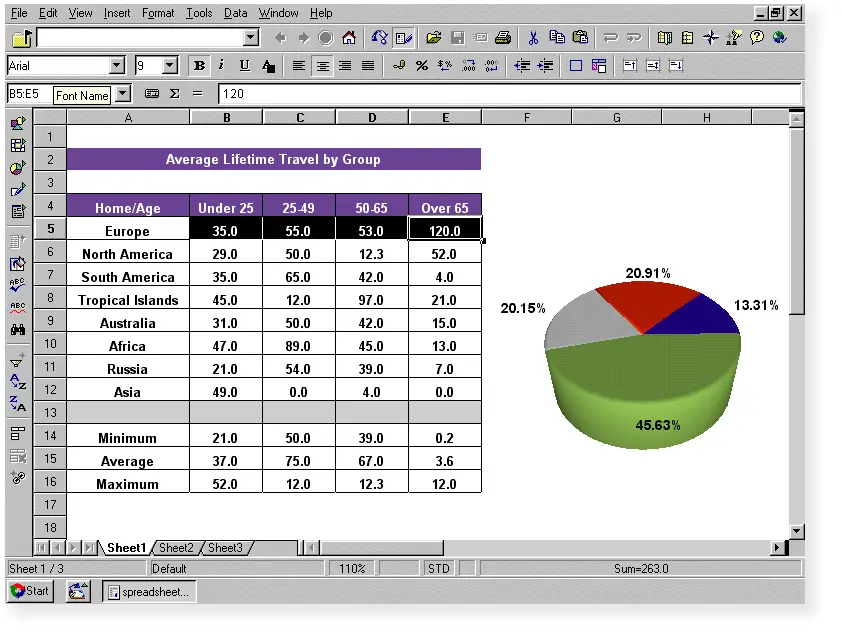
Task: Click the Start button
Action: pos(30,591)
